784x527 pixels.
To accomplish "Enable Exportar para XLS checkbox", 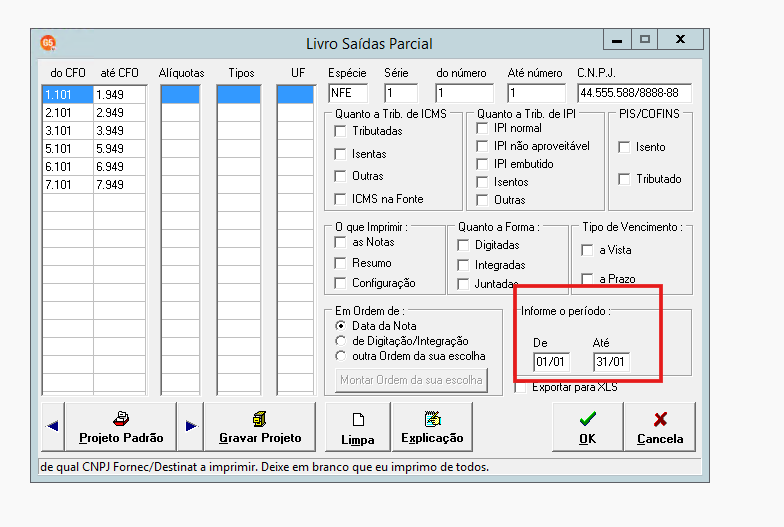I will coord(520,388).
